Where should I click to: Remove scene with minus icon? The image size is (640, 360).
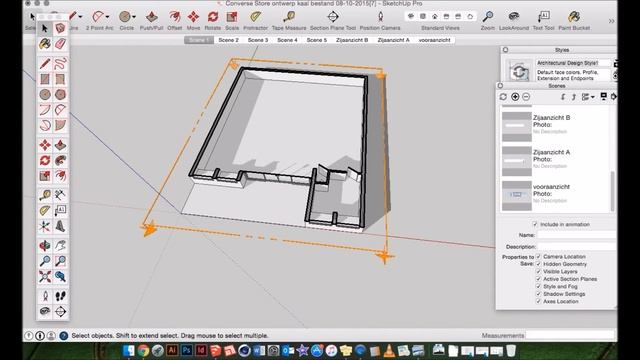(x=526, y=97)
